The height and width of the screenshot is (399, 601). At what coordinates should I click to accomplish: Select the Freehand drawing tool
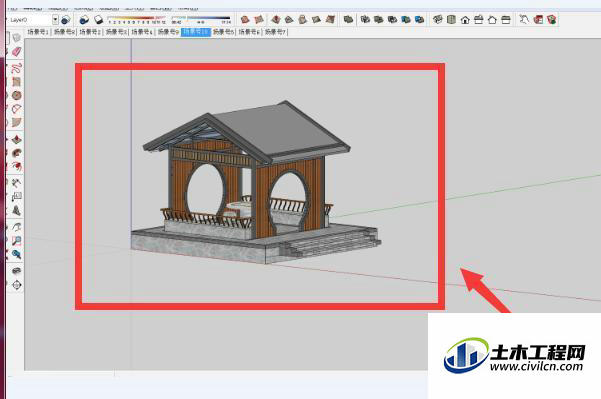pos(16,69)
